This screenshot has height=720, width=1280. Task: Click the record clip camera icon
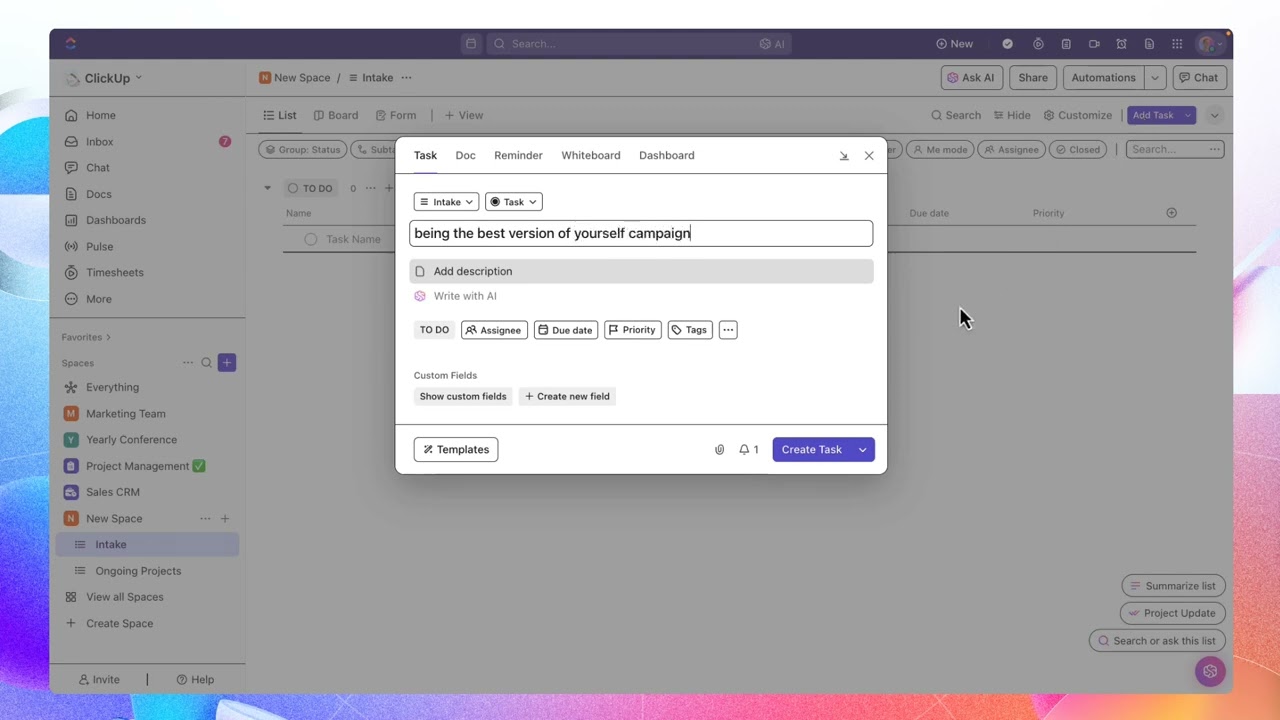(x=1094, y=44)
